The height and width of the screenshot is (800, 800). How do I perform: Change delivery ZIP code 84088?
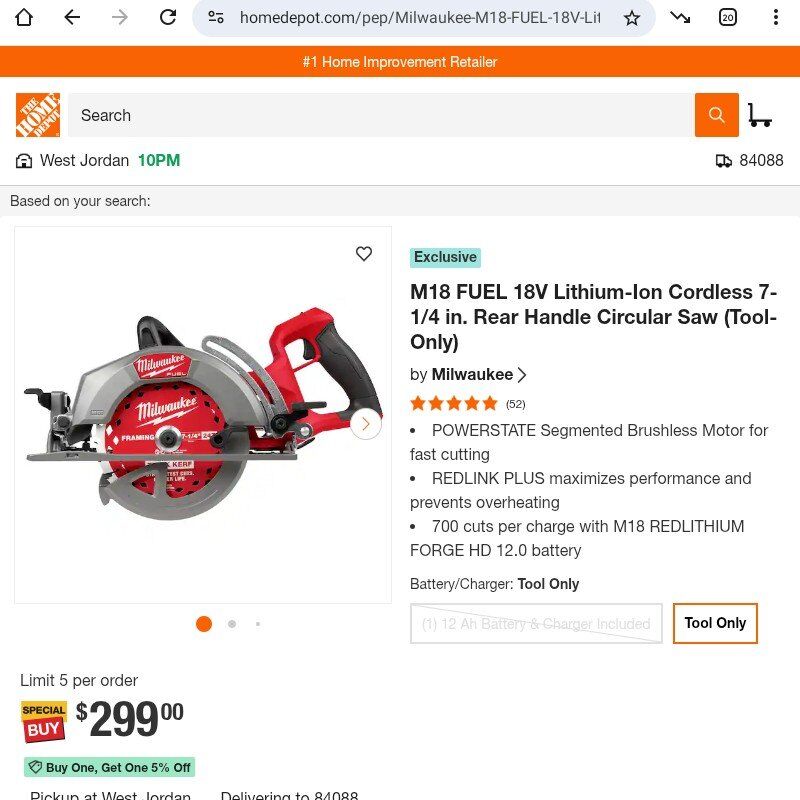point(749,161)
